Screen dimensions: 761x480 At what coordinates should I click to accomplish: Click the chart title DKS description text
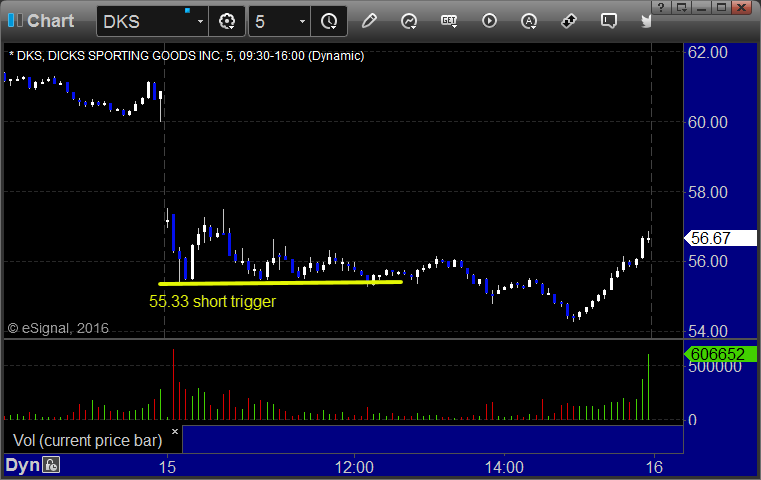coord(186,56)
